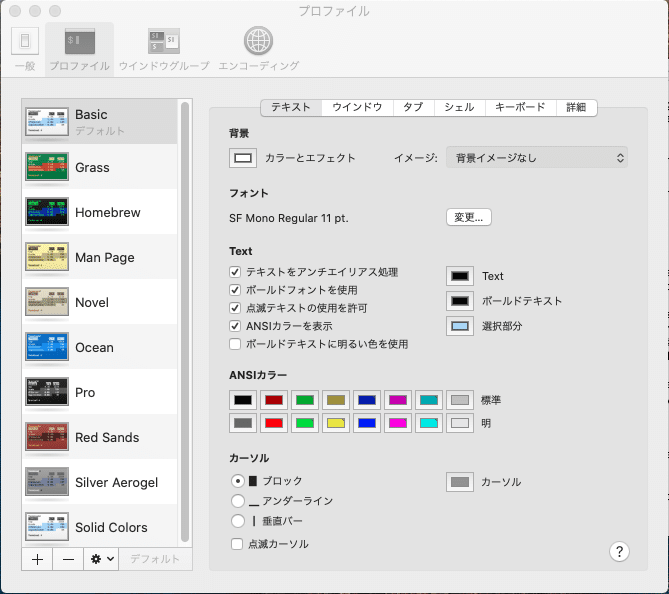Select the Man Page profile
Viewport: 669px width, 594px height.
coord(99,257)
